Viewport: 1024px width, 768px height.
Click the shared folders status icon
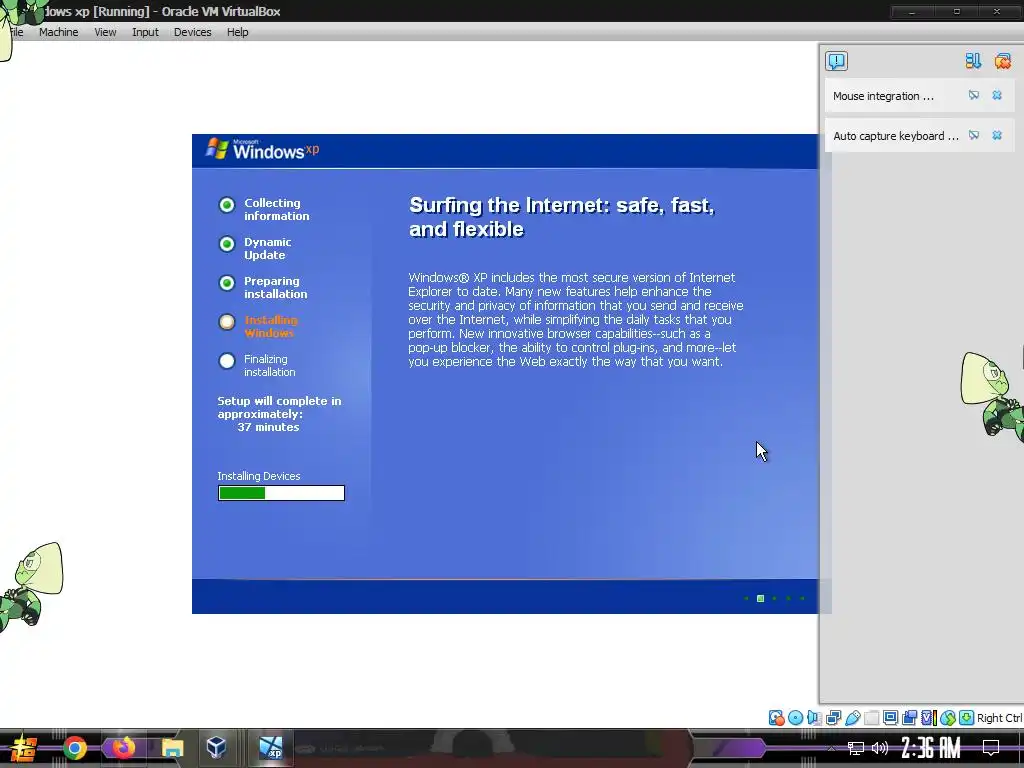871,718
